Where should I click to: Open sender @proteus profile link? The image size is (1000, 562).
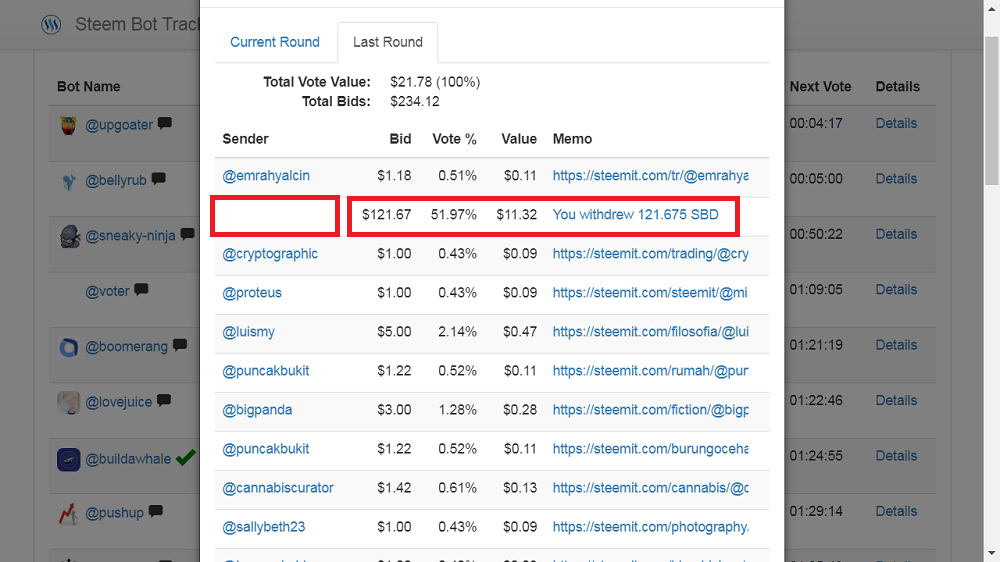[x=252, y=293]
